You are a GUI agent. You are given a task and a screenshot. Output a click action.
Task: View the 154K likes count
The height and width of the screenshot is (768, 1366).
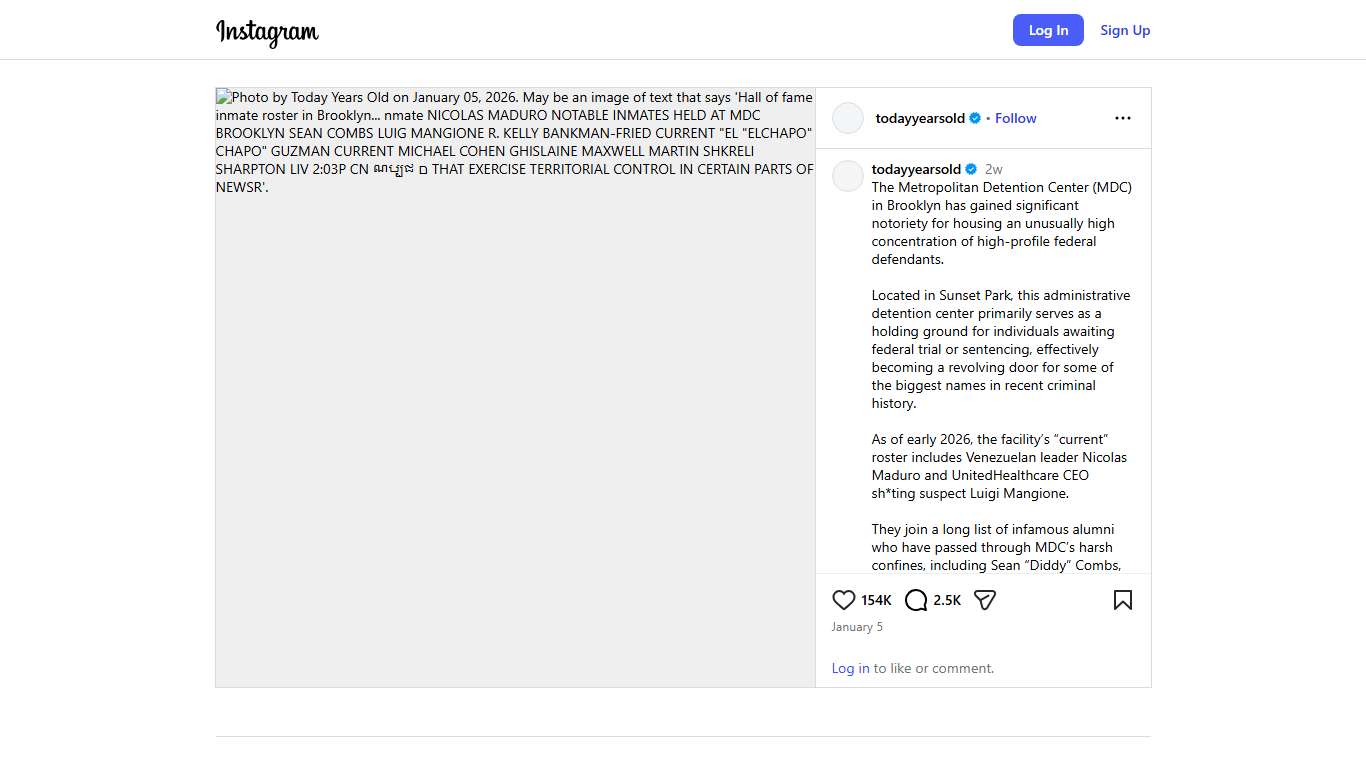coord(876,600)
